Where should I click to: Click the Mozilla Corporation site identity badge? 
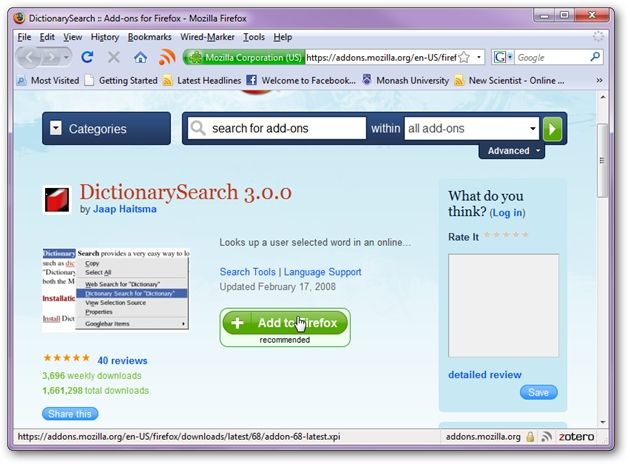244,57
